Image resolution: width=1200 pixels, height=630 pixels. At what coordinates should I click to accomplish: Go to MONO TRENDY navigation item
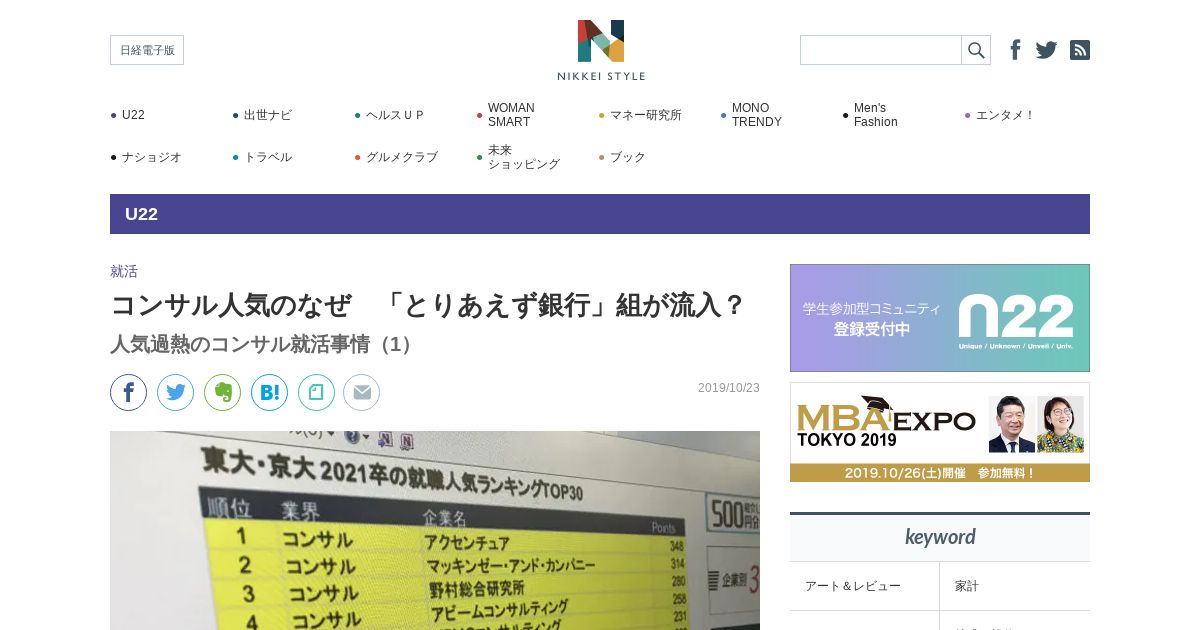[757, 115]
